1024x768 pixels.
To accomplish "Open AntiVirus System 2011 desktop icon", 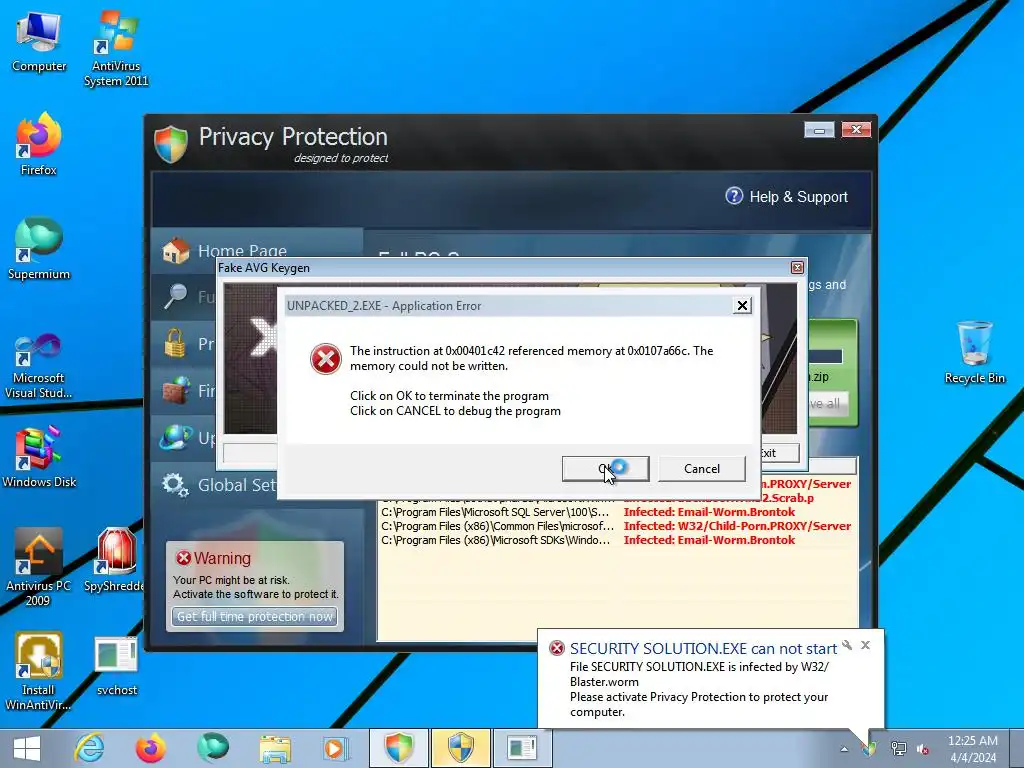I will (116, 49).
